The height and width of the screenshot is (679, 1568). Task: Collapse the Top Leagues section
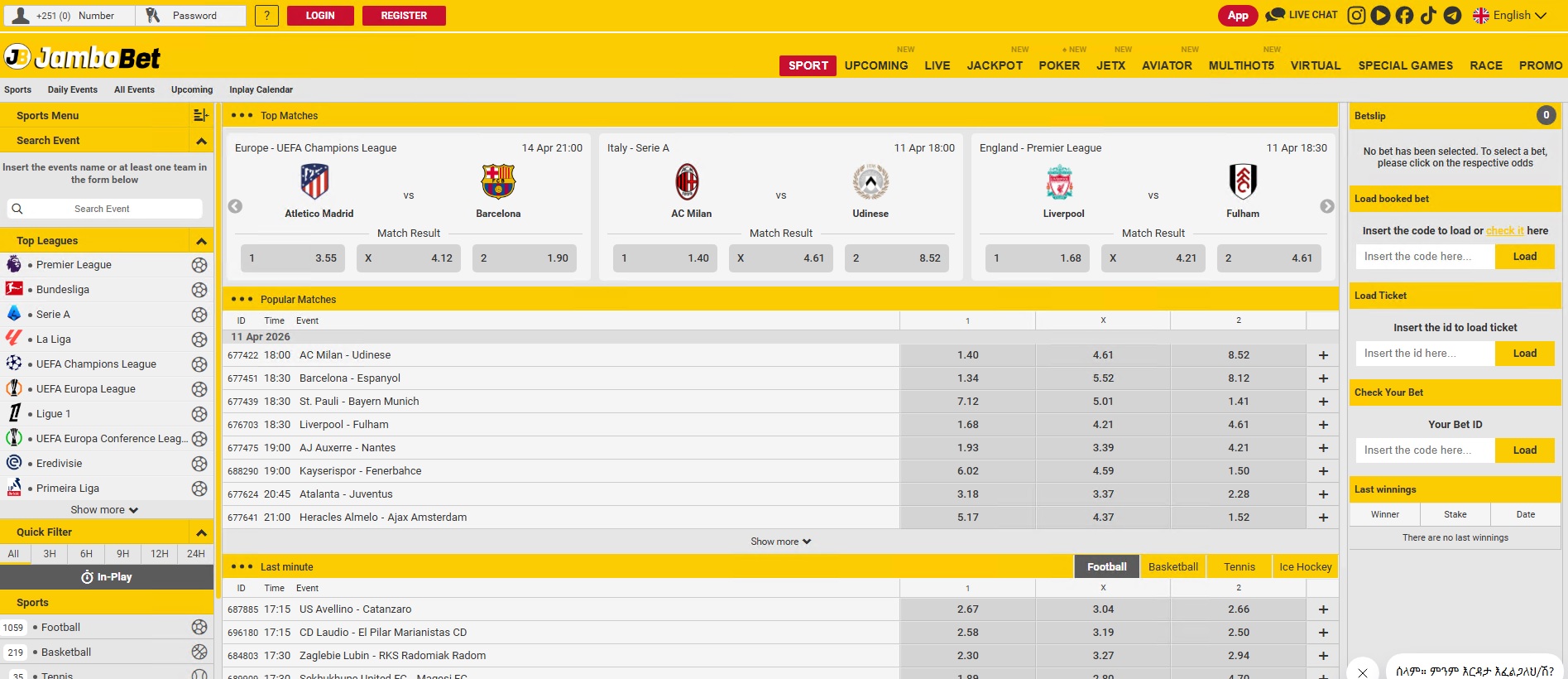coord(201,241)
